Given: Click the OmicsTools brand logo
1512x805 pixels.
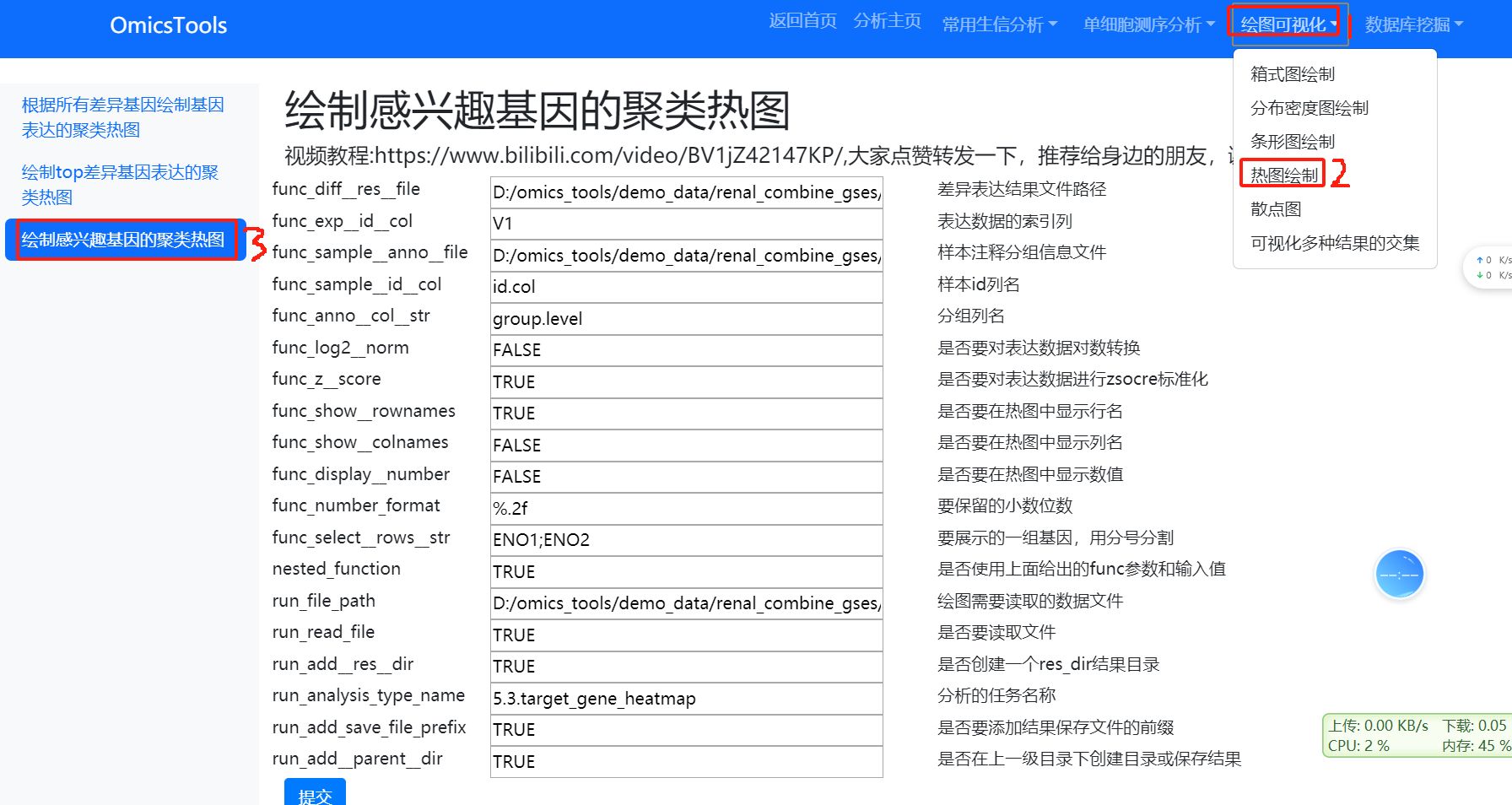Looking at the screenshot, I should (x=169, y=25).
